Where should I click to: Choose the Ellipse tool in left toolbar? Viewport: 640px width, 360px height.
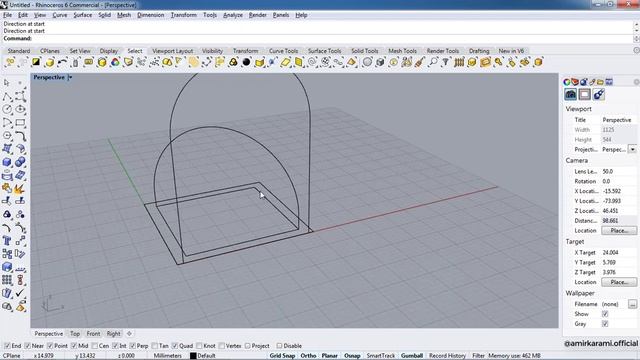[x=20, y=109]
